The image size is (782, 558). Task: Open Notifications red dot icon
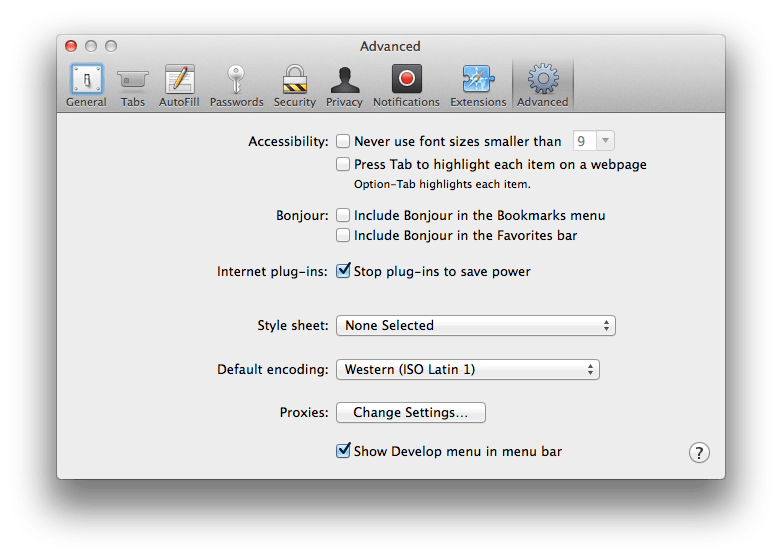coord(406,80)
